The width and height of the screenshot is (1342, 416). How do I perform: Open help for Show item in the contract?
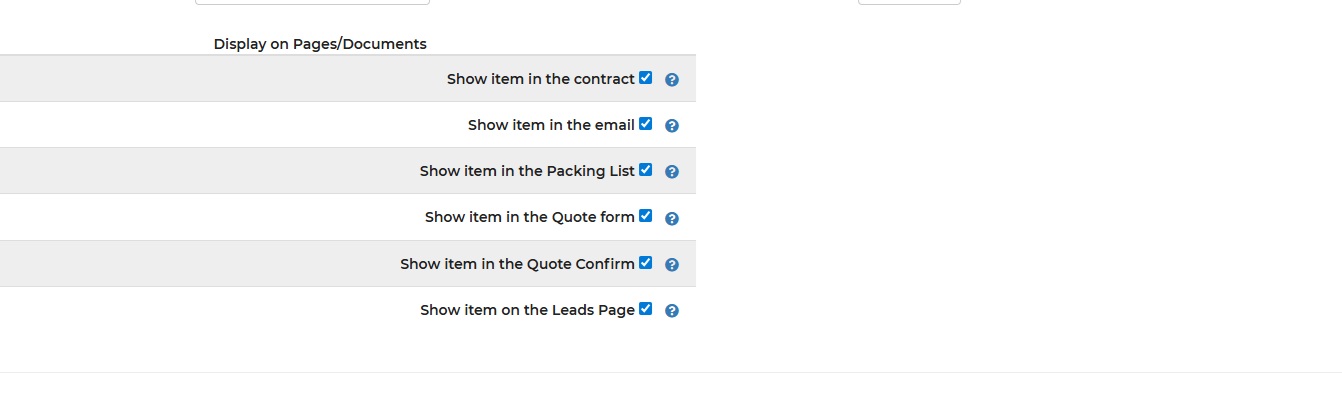[x=672, y=80]
